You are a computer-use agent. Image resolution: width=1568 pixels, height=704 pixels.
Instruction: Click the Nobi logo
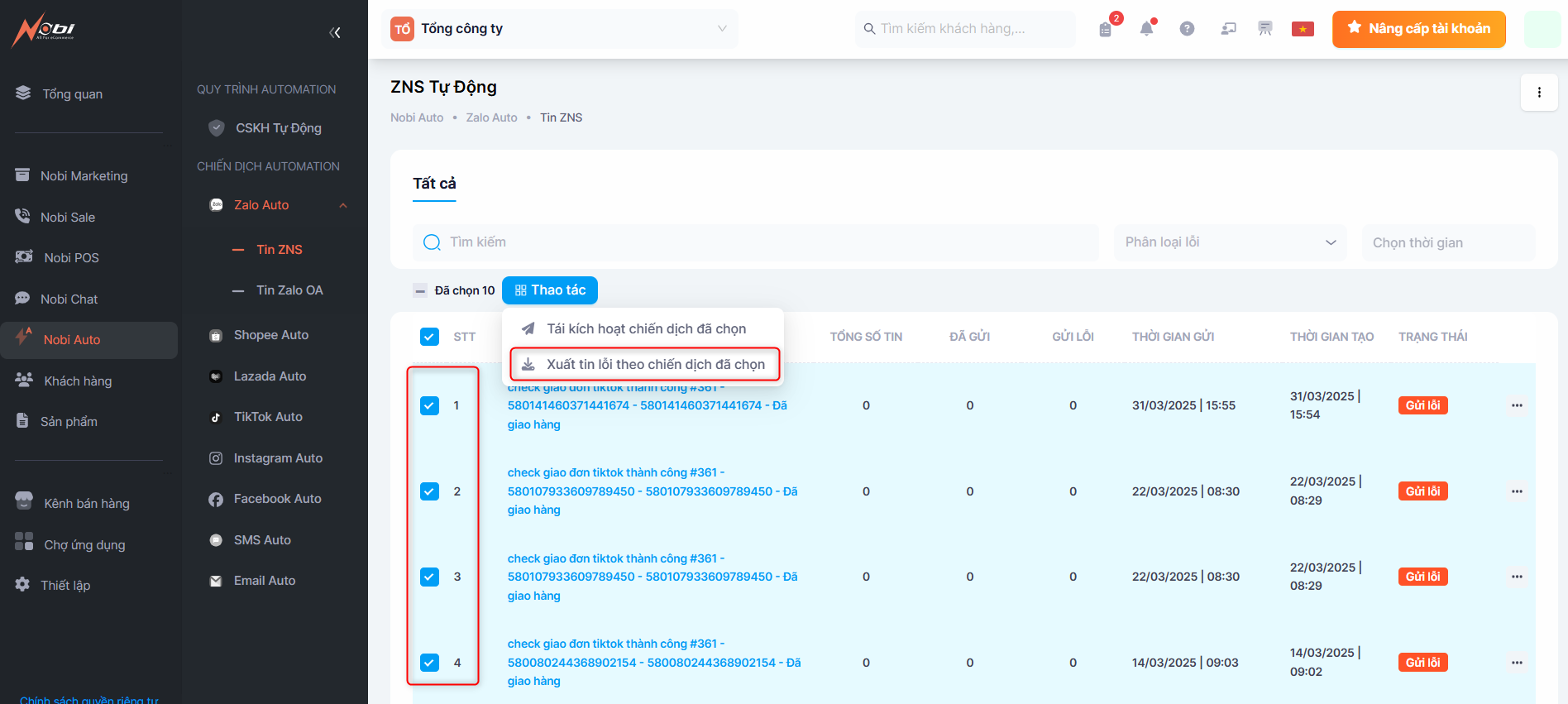pos(45,30)
